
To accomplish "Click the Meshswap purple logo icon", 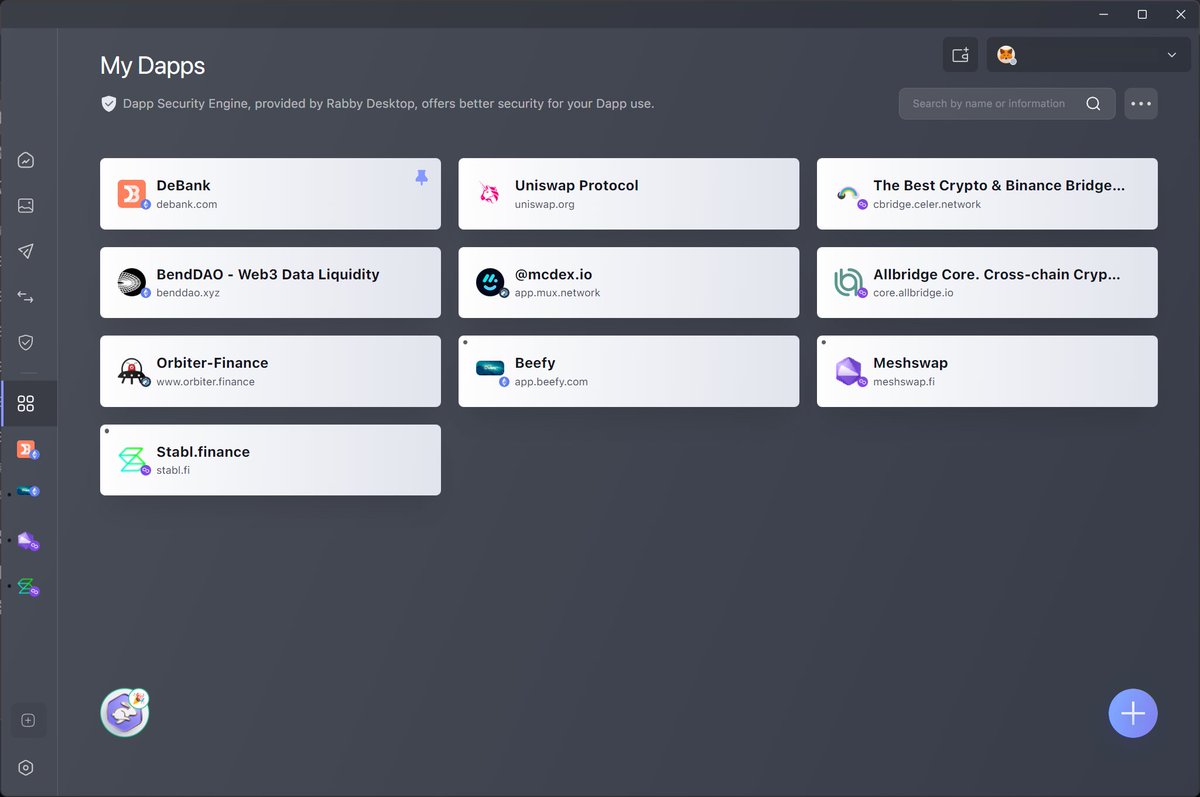I will click(x=849, y=372).
